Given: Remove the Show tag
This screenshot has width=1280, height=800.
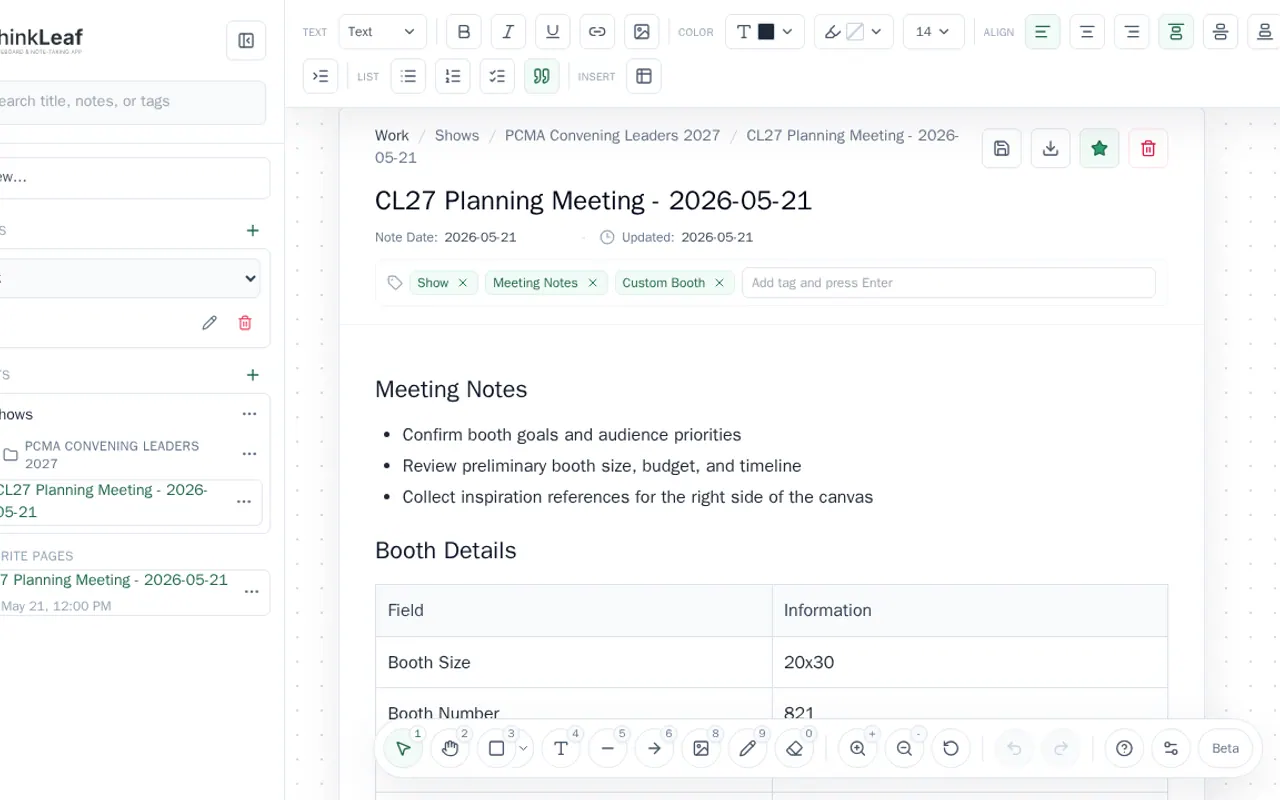Looking at the screenshot, I should pos(462,283).
